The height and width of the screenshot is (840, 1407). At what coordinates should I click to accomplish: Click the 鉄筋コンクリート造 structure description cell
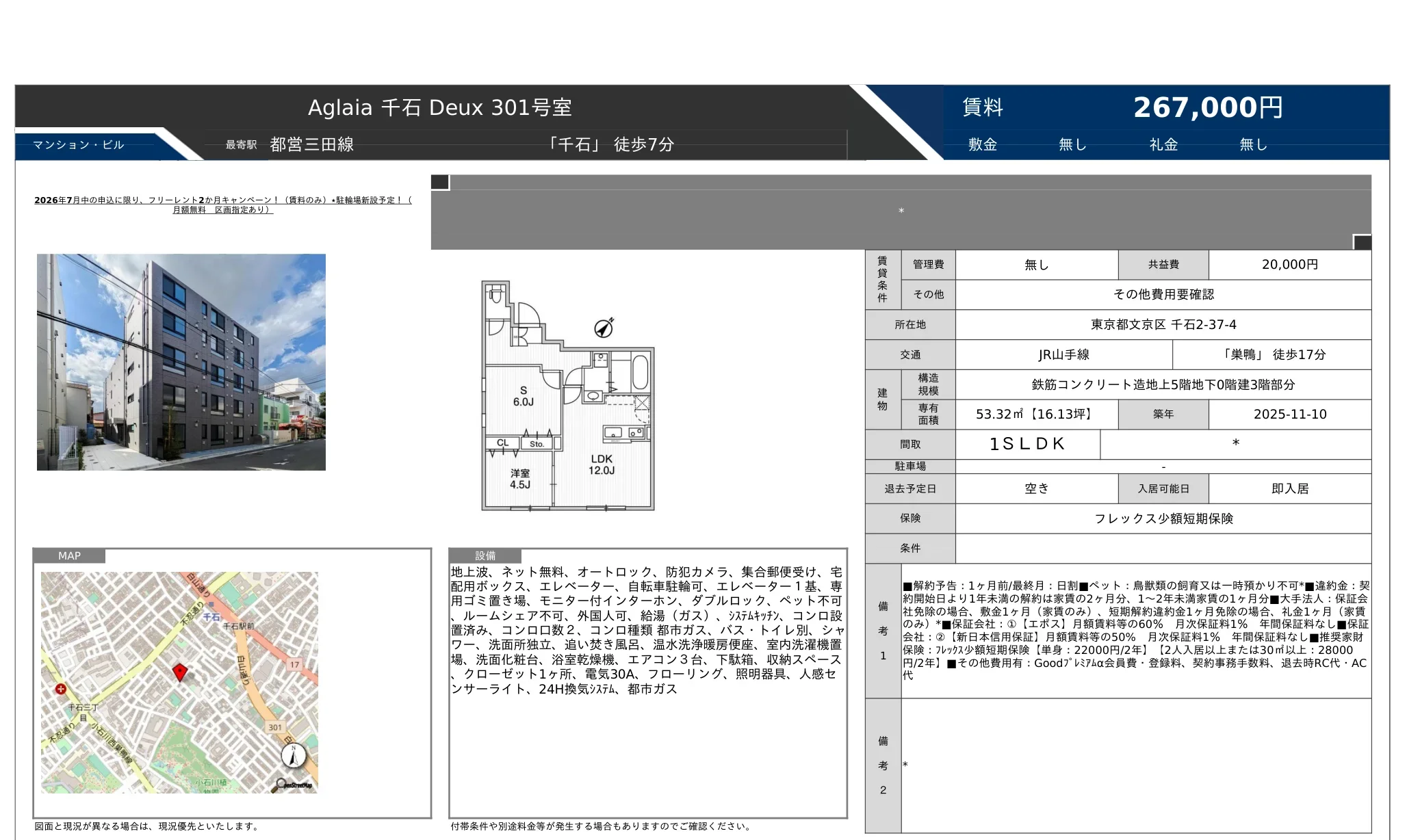click(x=1163, y=385)
